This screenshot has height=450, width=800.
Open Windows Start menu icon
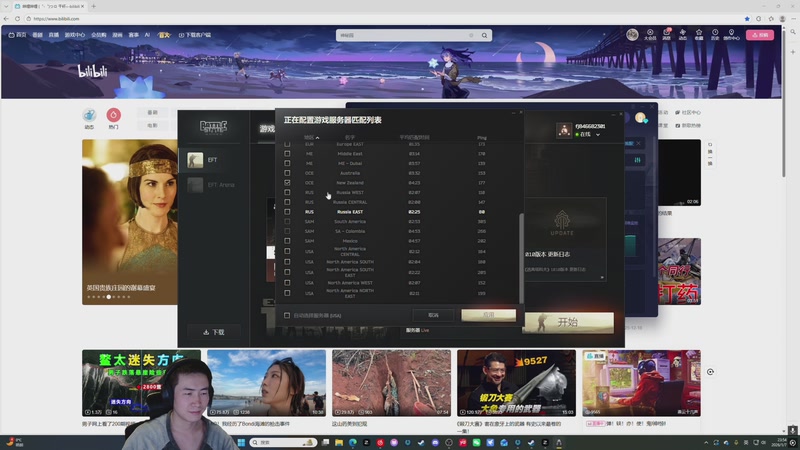(x=241, y=442)
